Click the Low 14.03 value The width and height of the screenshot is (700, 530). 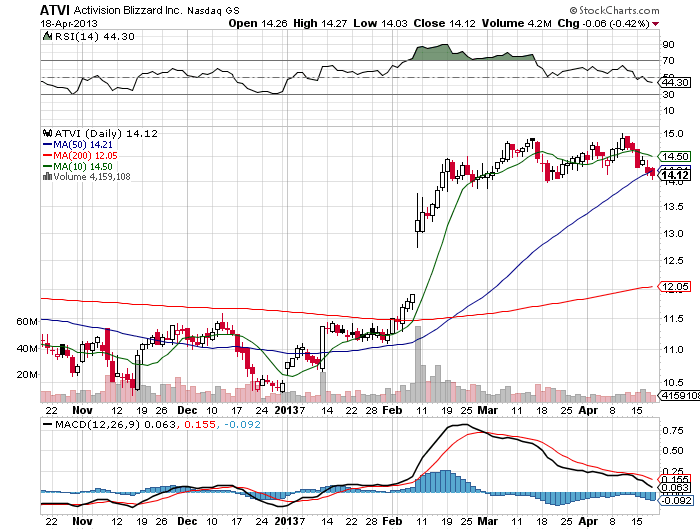point(380,23)
